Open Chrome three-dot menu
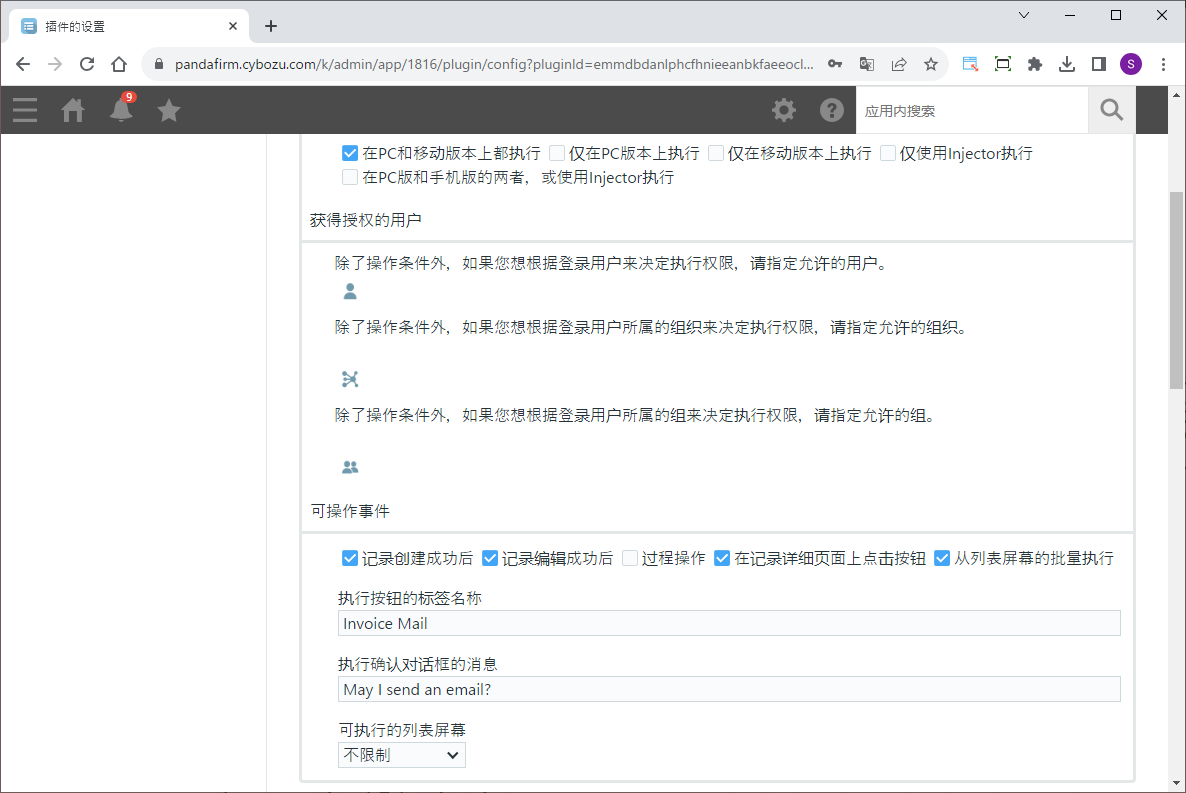Viewport: 1186px width, 793px height. (x=1163, y=64)
